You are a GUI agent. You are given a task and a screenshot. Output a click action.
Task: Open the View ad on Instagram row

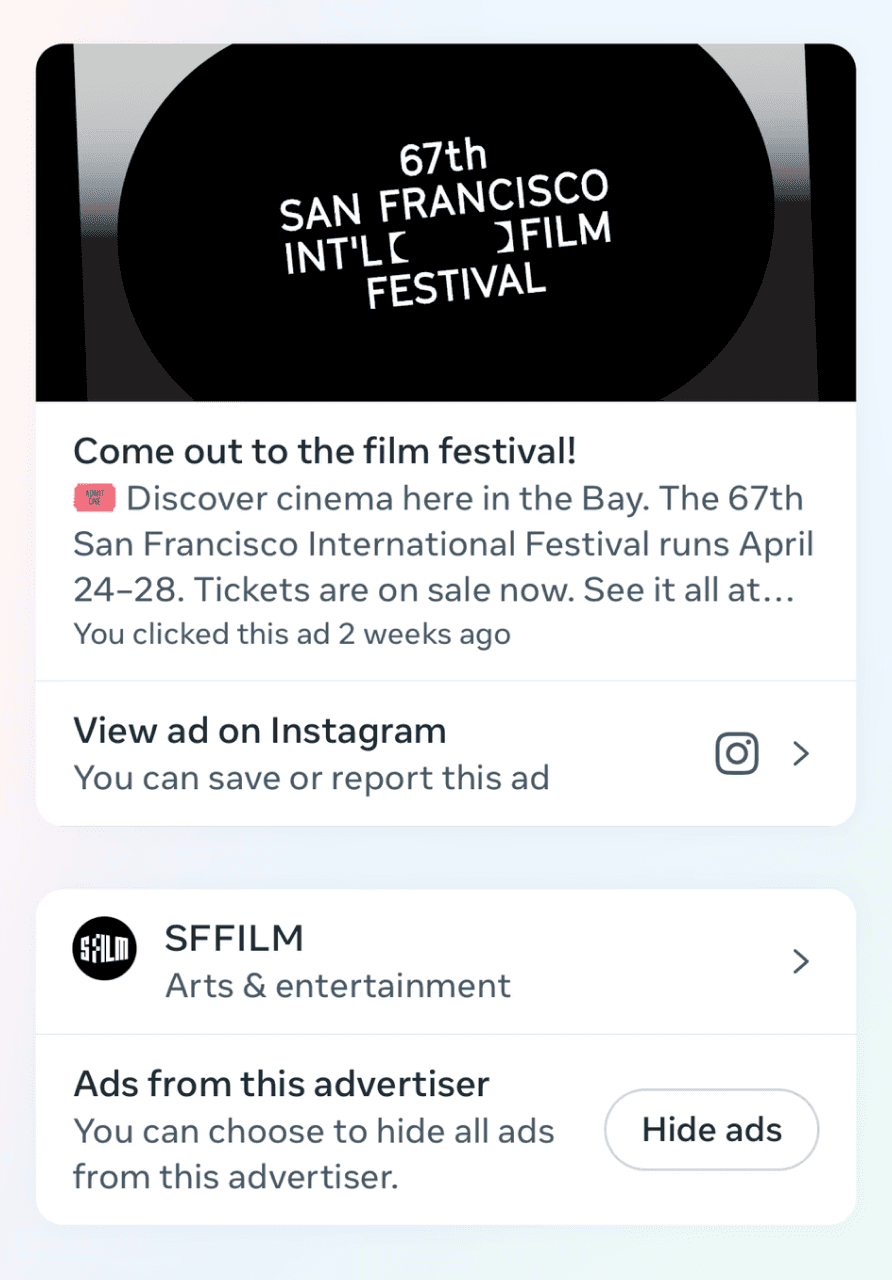[x=446, y=753]
